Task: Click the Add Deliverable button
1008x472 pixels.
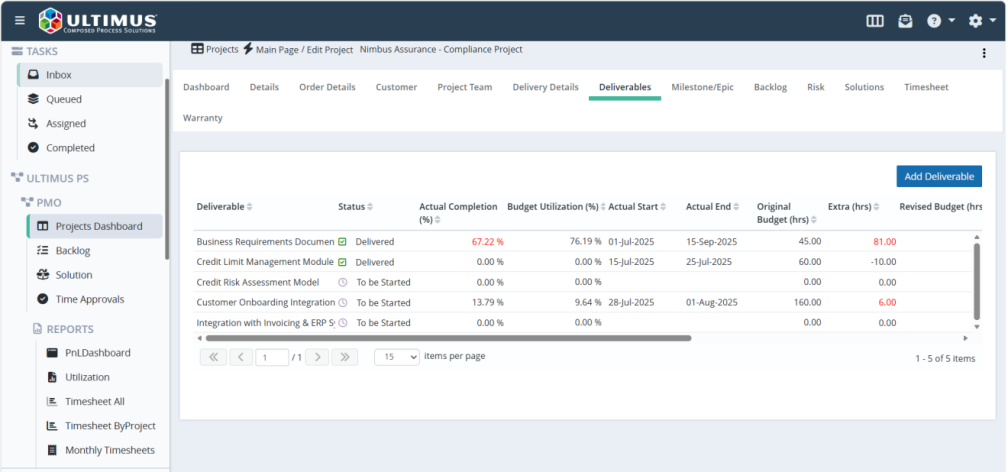Action: pyautogui.click(x=939, y=176)
